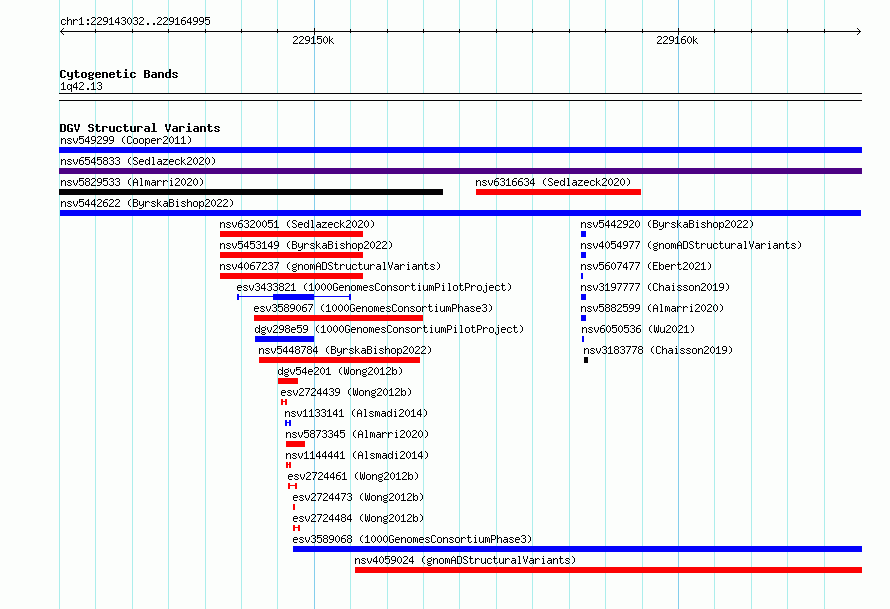Open nsv1144441 (Alsmadi2014) label
The height and width of the screenshot is (609, 890).
[357, 455]
